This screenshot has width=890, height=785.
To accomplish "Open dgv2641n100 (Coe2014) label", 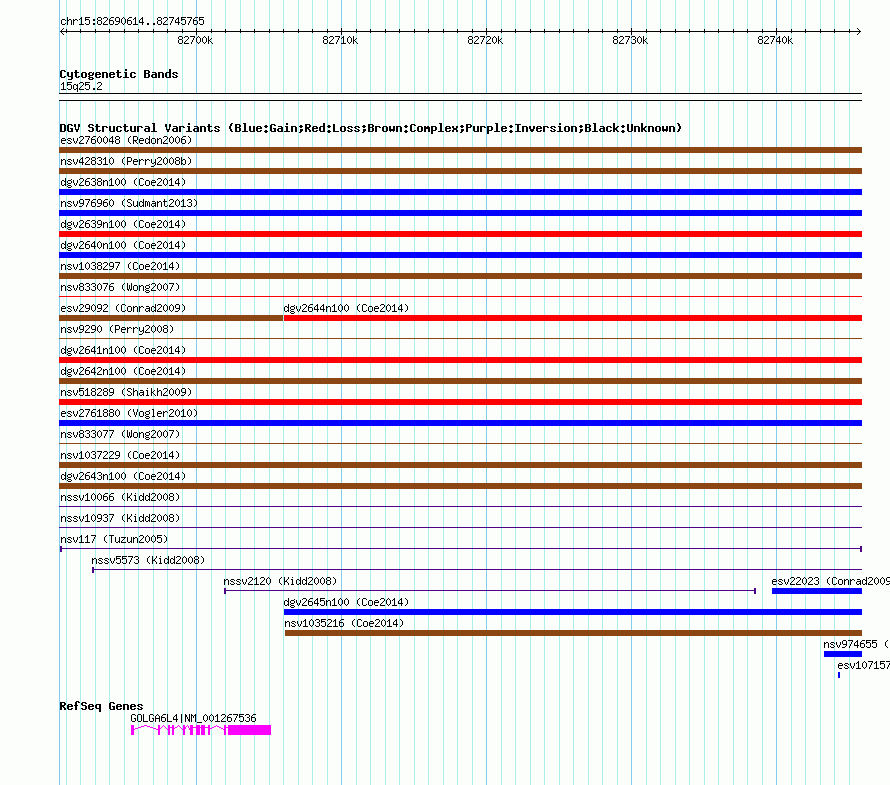I will pos(123,350).
